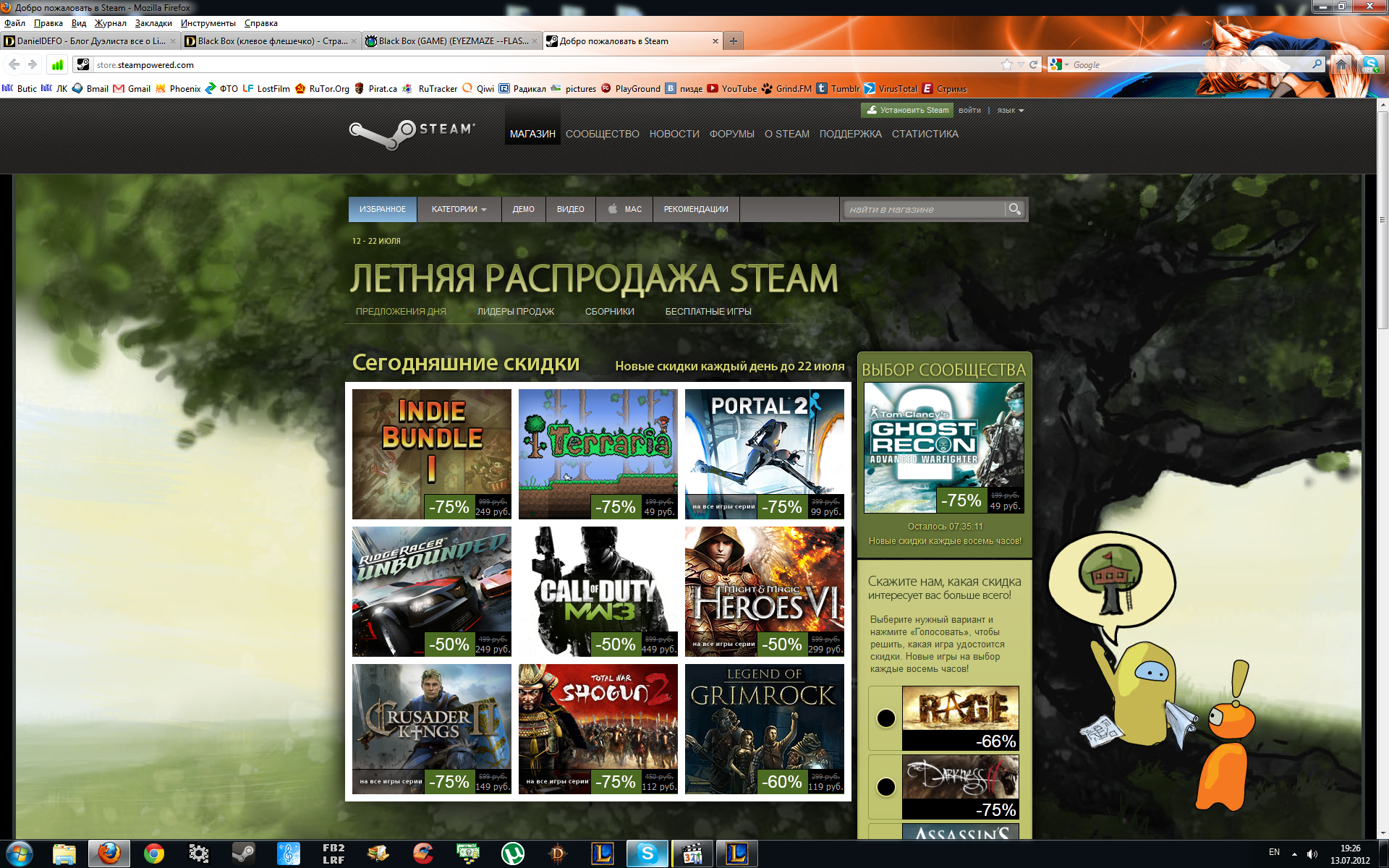
Task: Open the РЕКОМЕНДАЦИИ store tab
Action: point(696,209)
